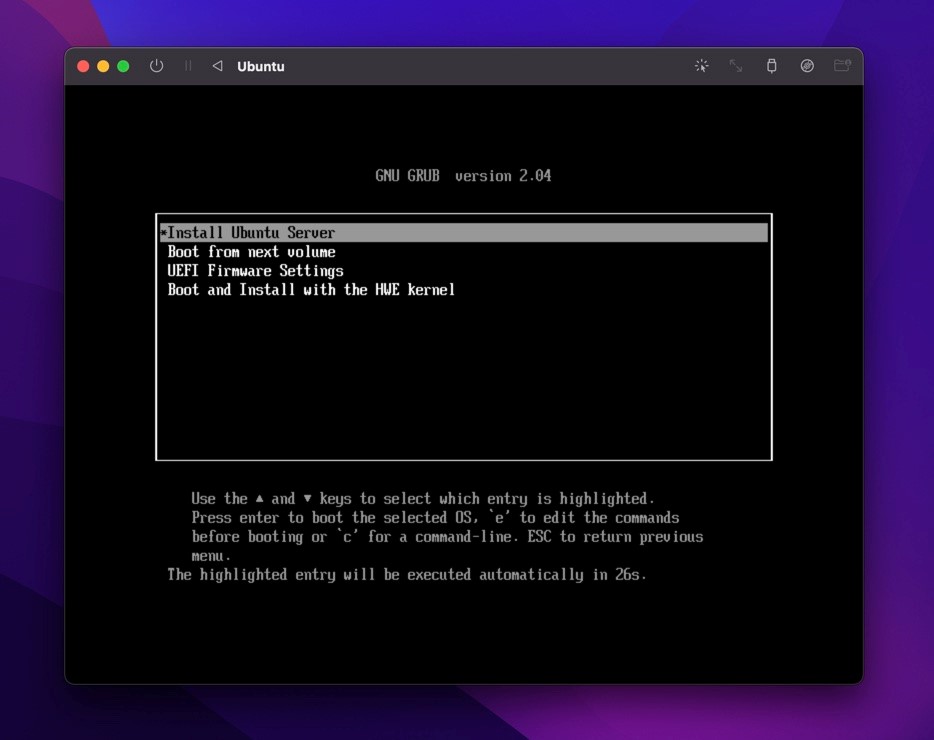Restart the VM with the triangle icon
This screenshot has height=740, width=934.
pos(217,66)
